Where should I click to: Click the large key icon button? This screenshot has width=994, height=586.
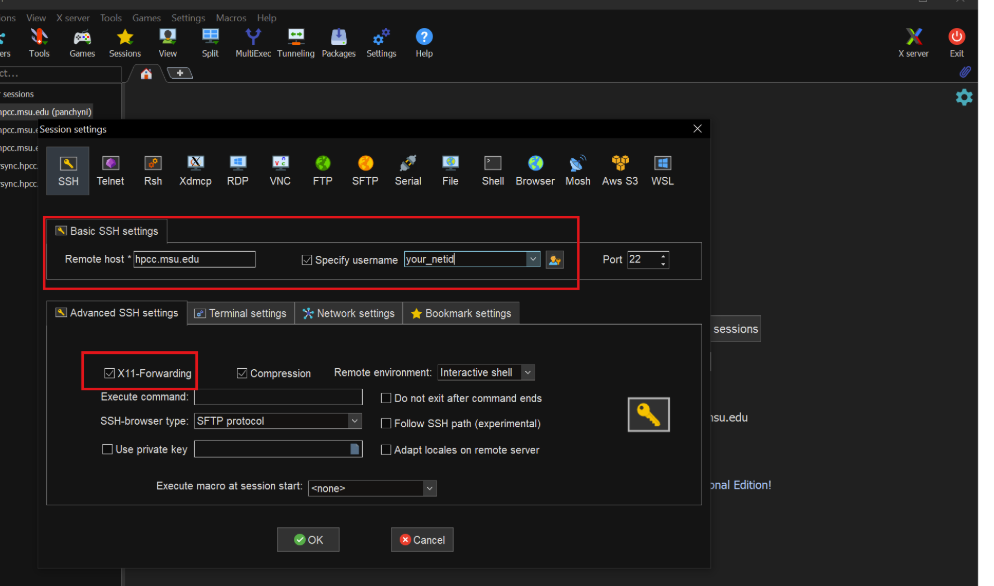(x=649, y=415)
